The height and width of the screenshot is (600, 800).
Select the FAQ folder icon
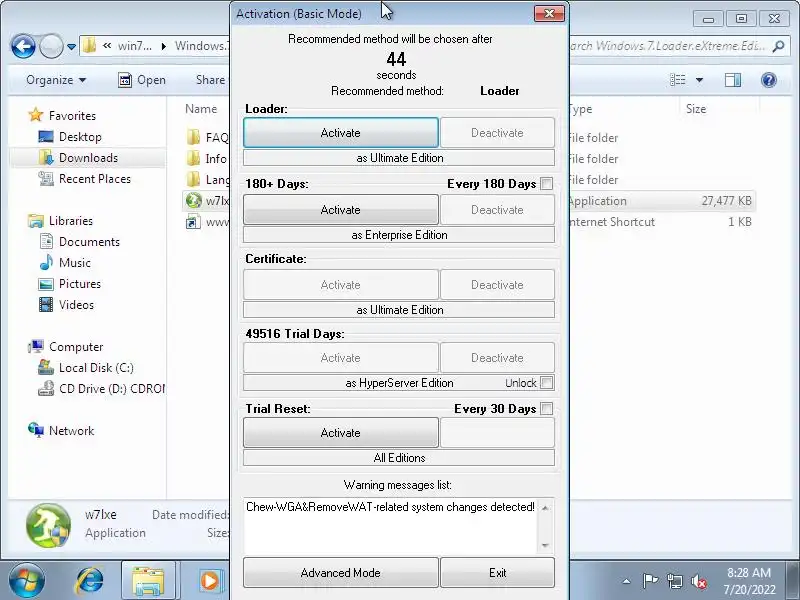pyautogui.click(x=193, y=137)
